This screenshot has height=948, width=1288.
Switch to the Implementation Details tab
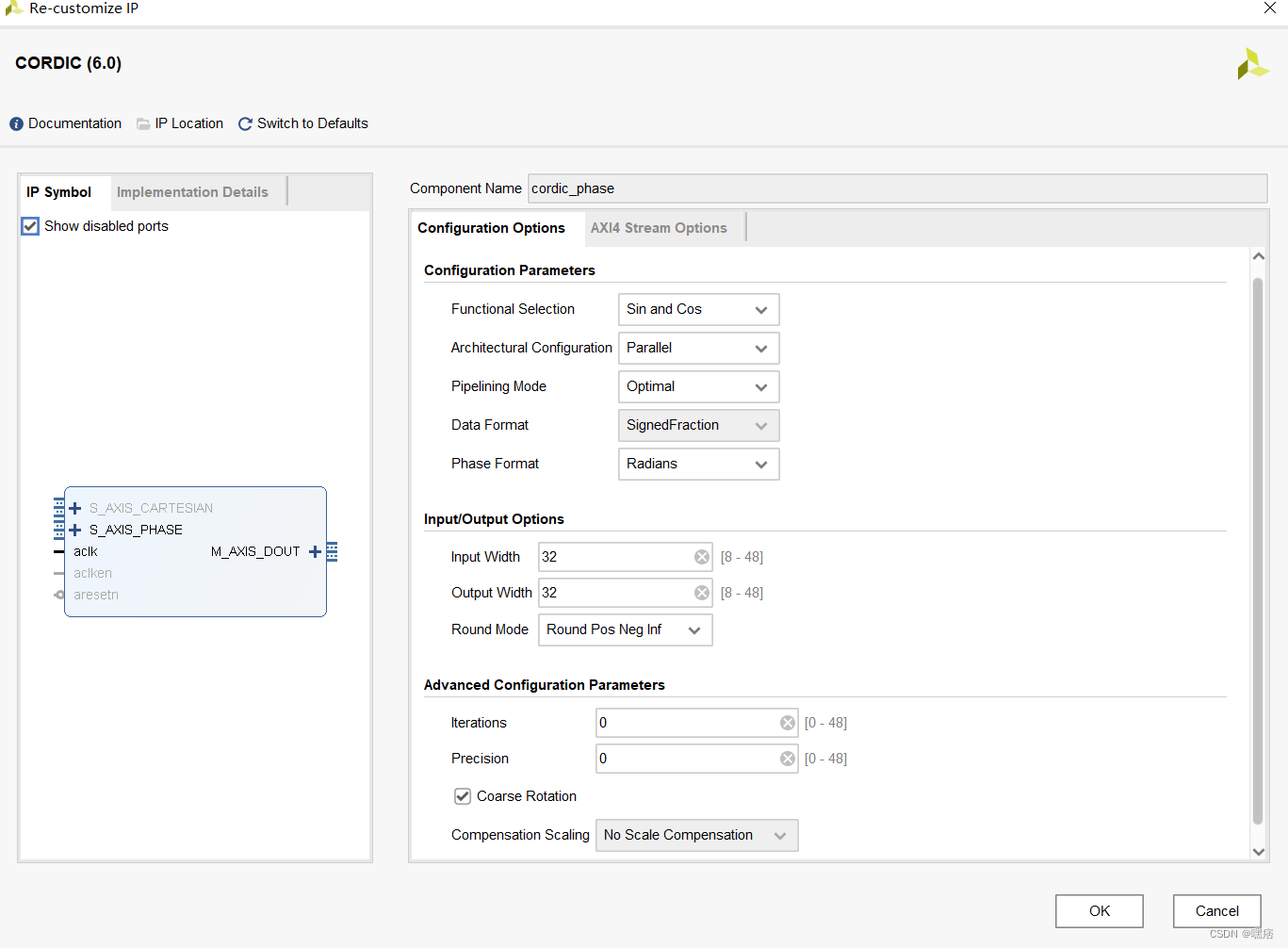point(191,191)
